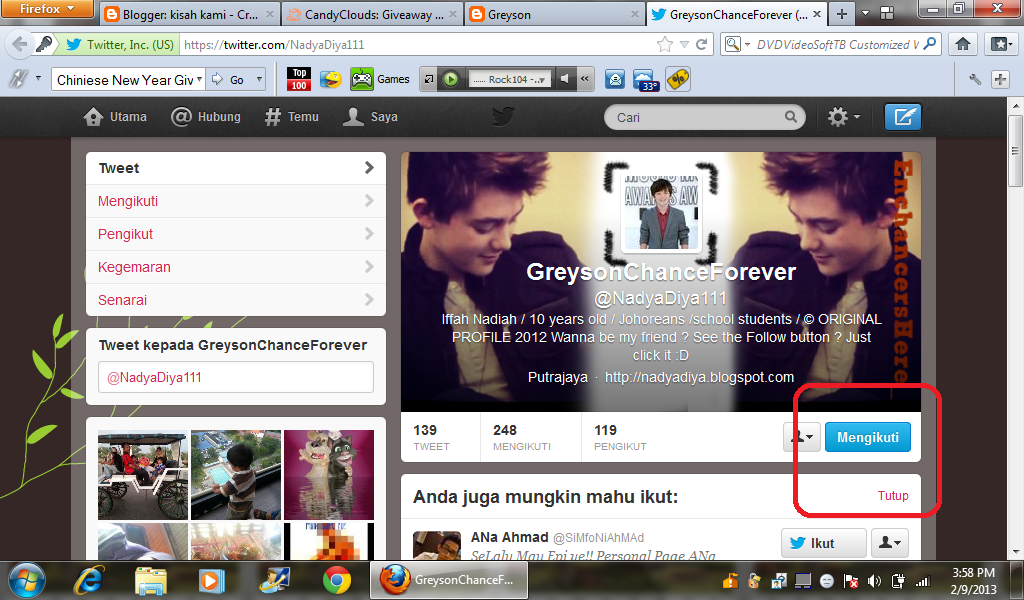View the 248 Mengikuti count
Screen dimensions: 1024x600
[x=522, y=437]
